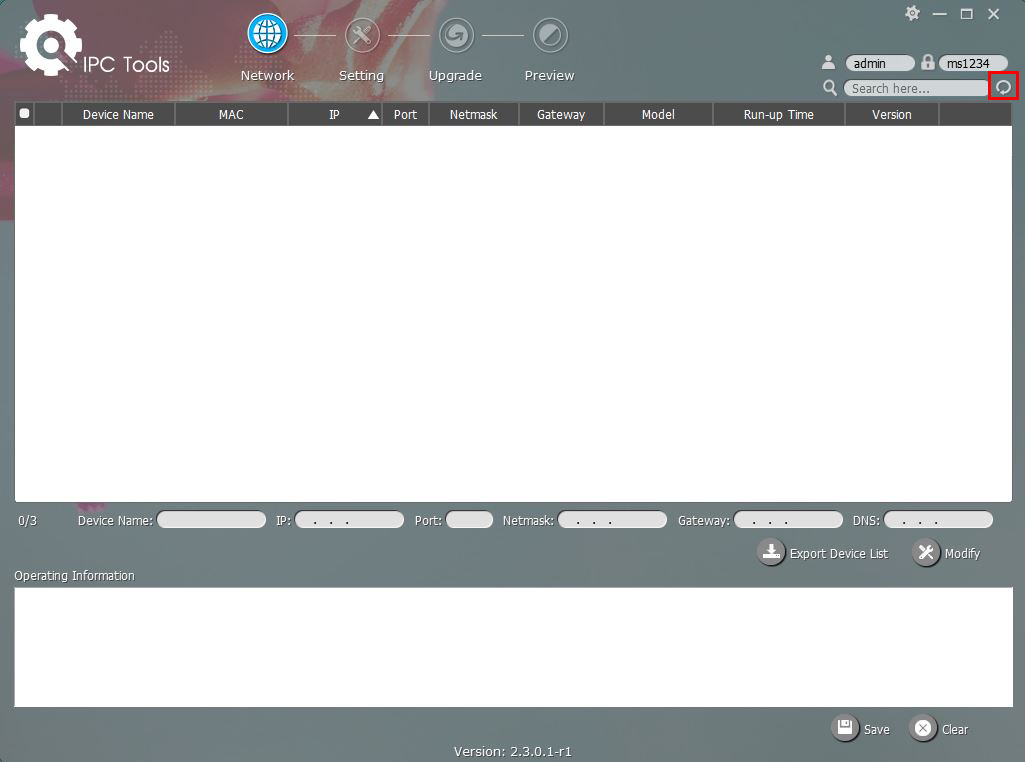The image size is (1025, 762).
Task: Click the DNS input field
Action: pos(938,520)
